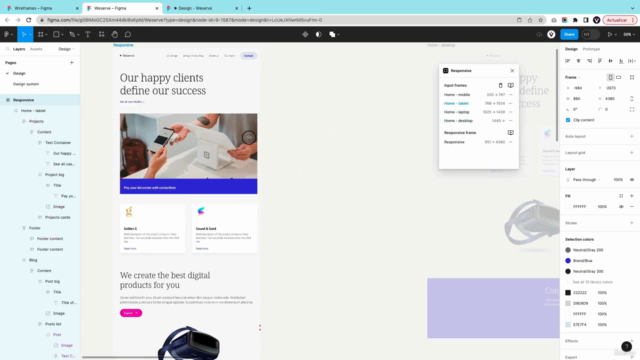Open the Help question mark button
The height and width of the screenshot is (360, 640).
point(627,347)
